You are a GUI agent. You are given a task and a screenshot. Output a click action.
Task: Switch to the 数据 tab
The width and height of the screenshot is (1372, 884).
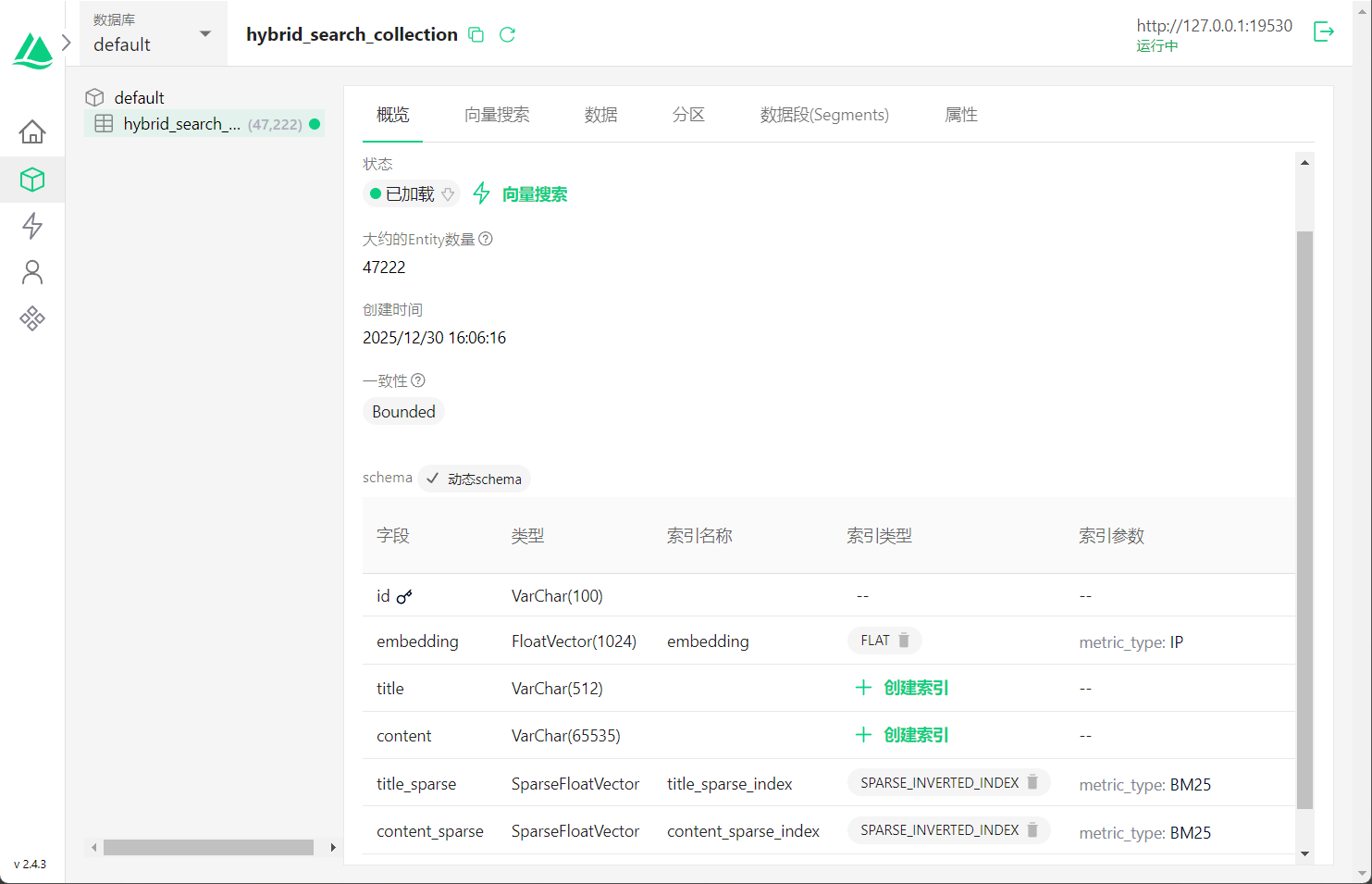600,115
